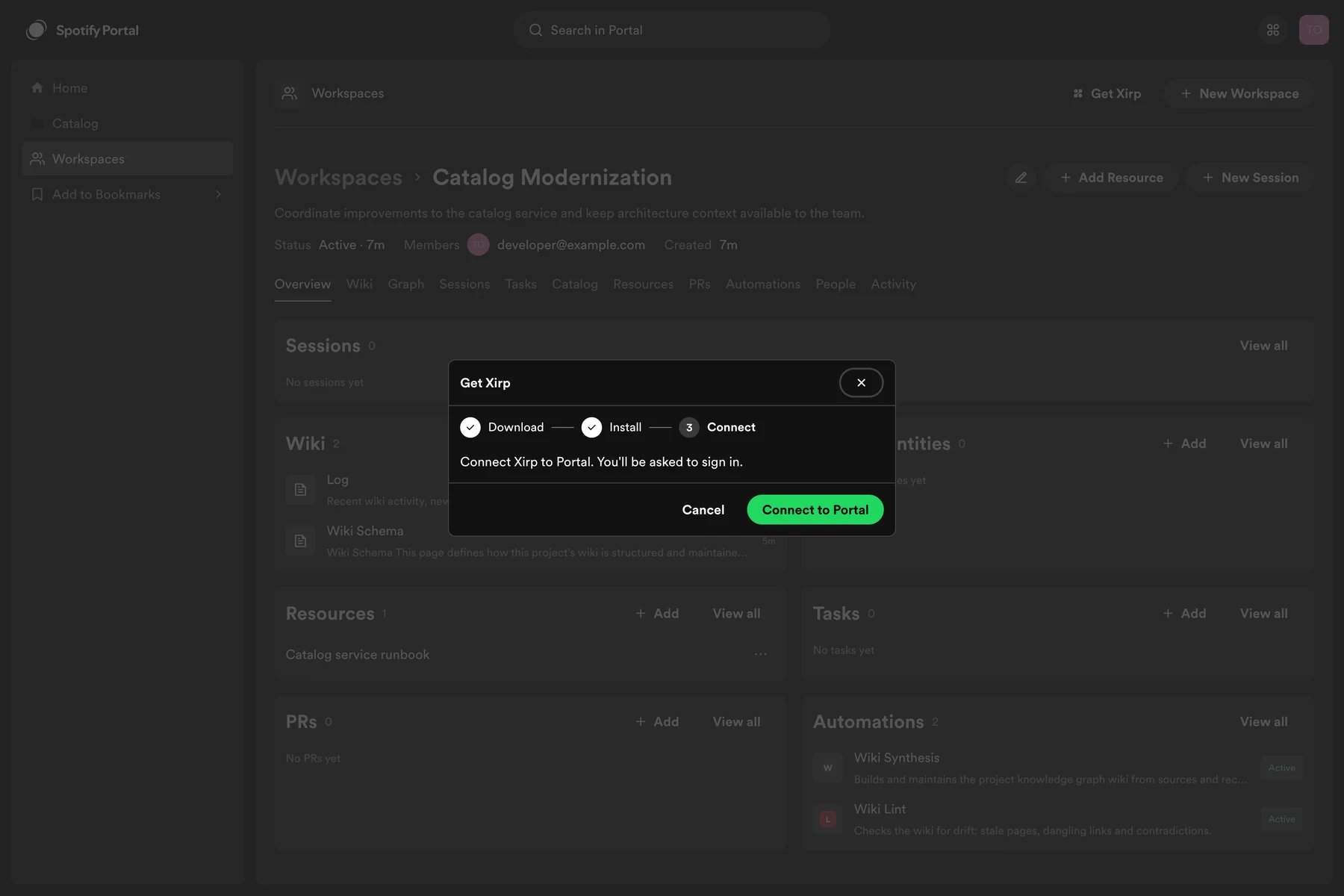
Task: Click the Wiki Synthesis W icon
Action: point(828,768)
